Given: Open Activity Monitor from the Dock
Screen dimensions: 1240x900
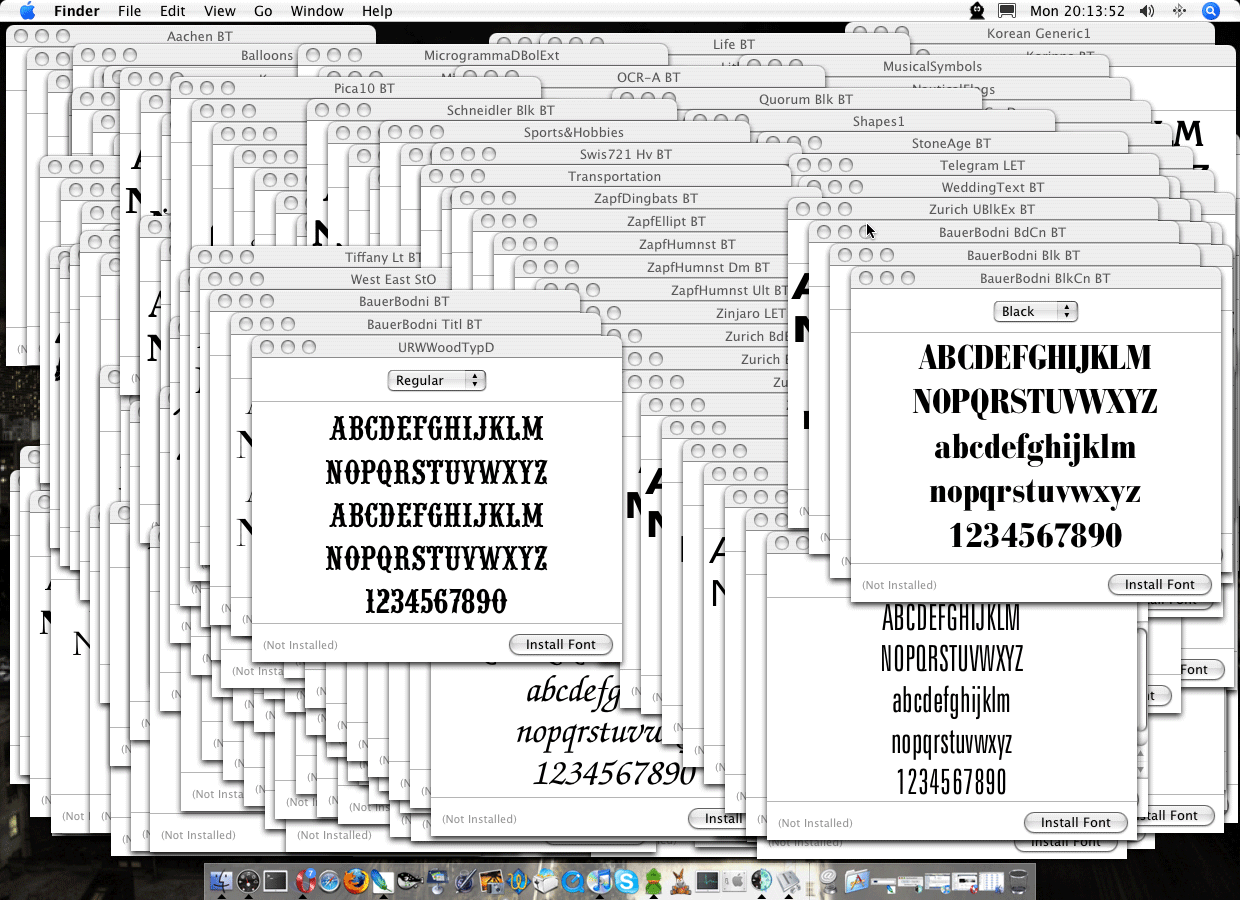Looking at the screenshot, I should (708, 882).
